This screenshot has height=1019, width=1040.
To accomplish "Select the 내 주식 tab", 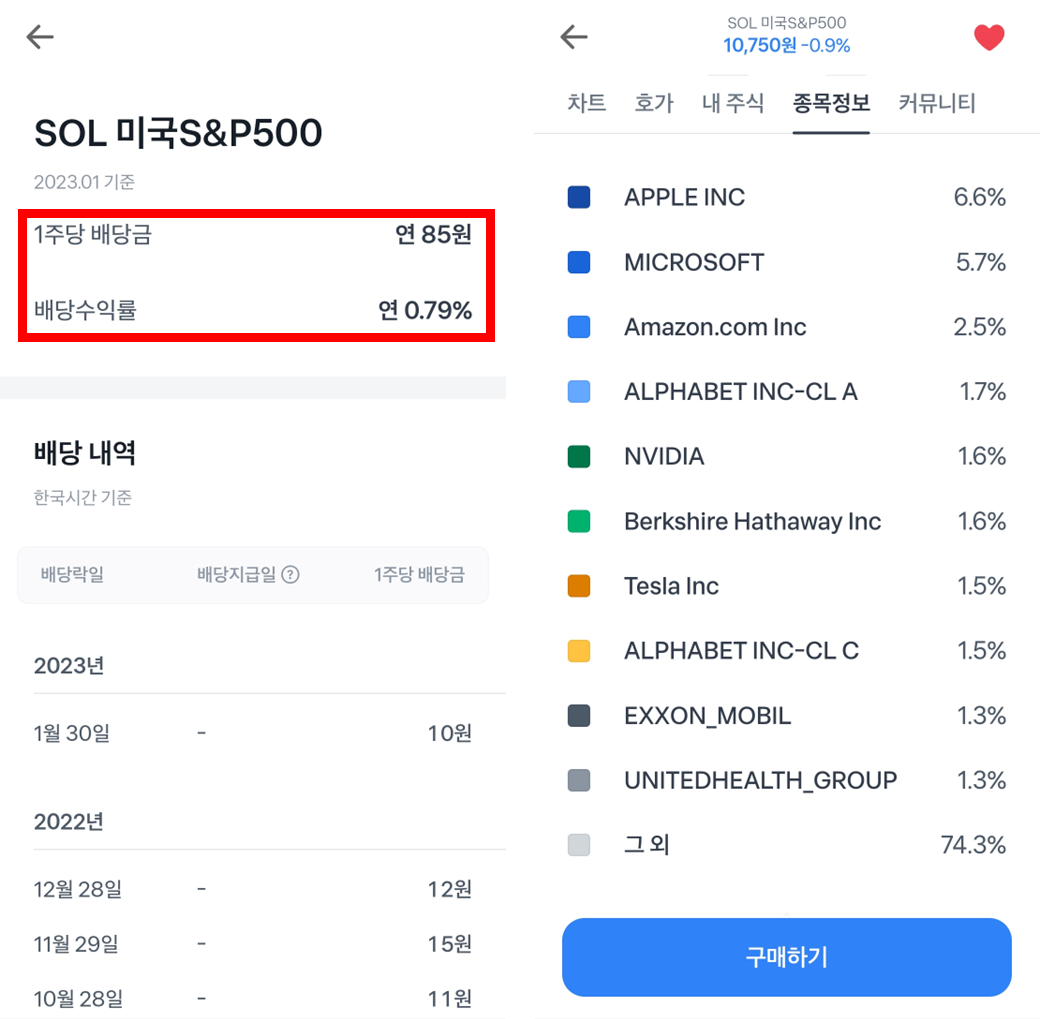I will [x=733, y=102].
